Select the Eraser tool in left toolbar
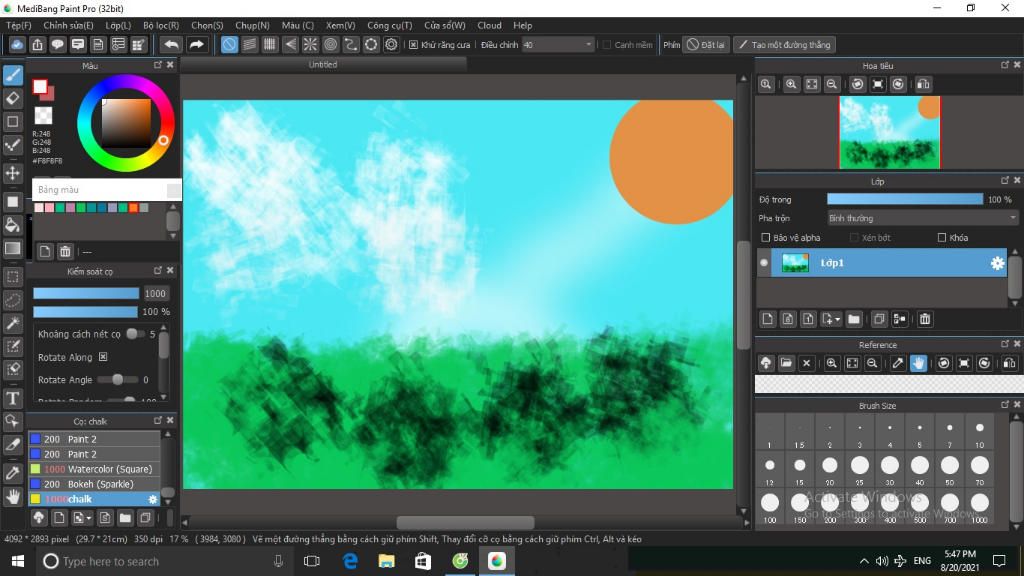1024x576 pixels. coord(12,99)
